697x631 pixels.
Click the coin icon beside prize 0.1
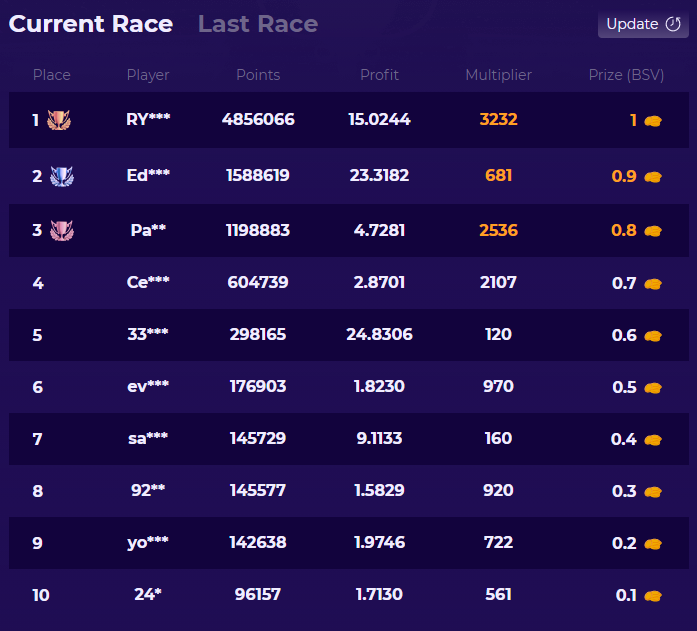click(653, 596)
